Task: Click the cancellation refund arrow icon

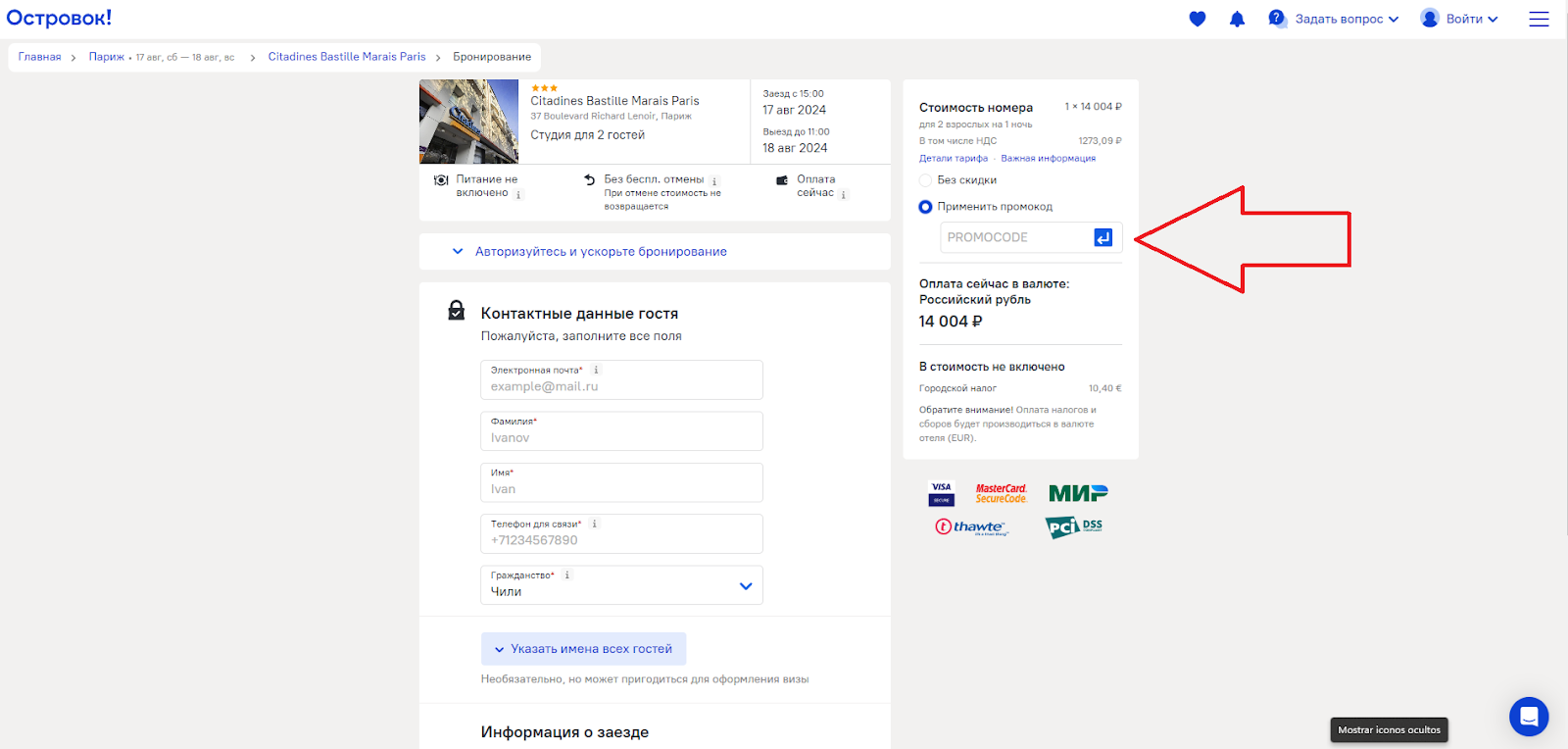Action: pyautogui.click(x=589, y=179)
